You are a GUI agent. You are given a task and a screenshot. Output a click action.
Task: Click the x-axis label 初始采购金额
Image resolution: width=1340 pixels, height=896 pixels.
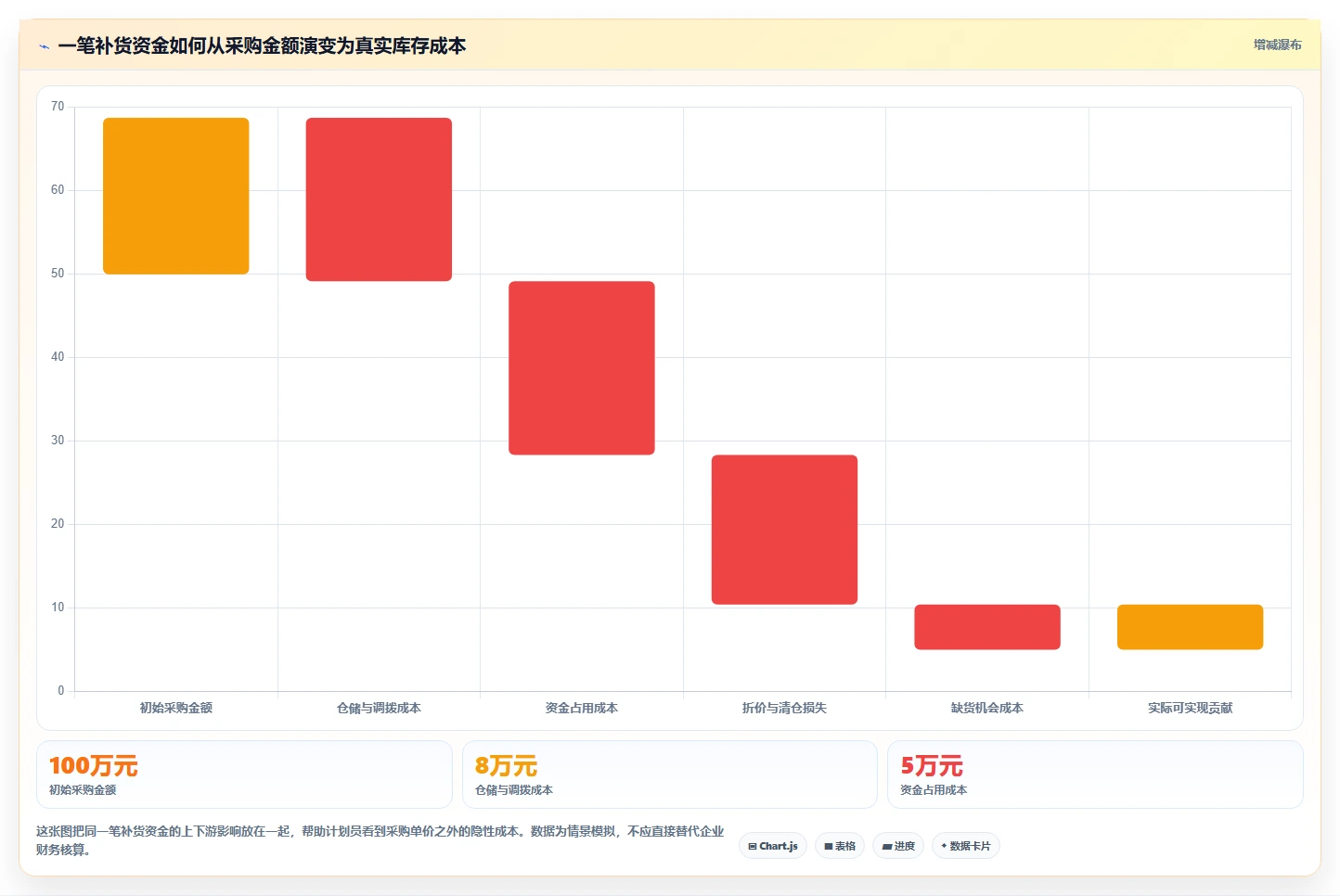(176, 708)
